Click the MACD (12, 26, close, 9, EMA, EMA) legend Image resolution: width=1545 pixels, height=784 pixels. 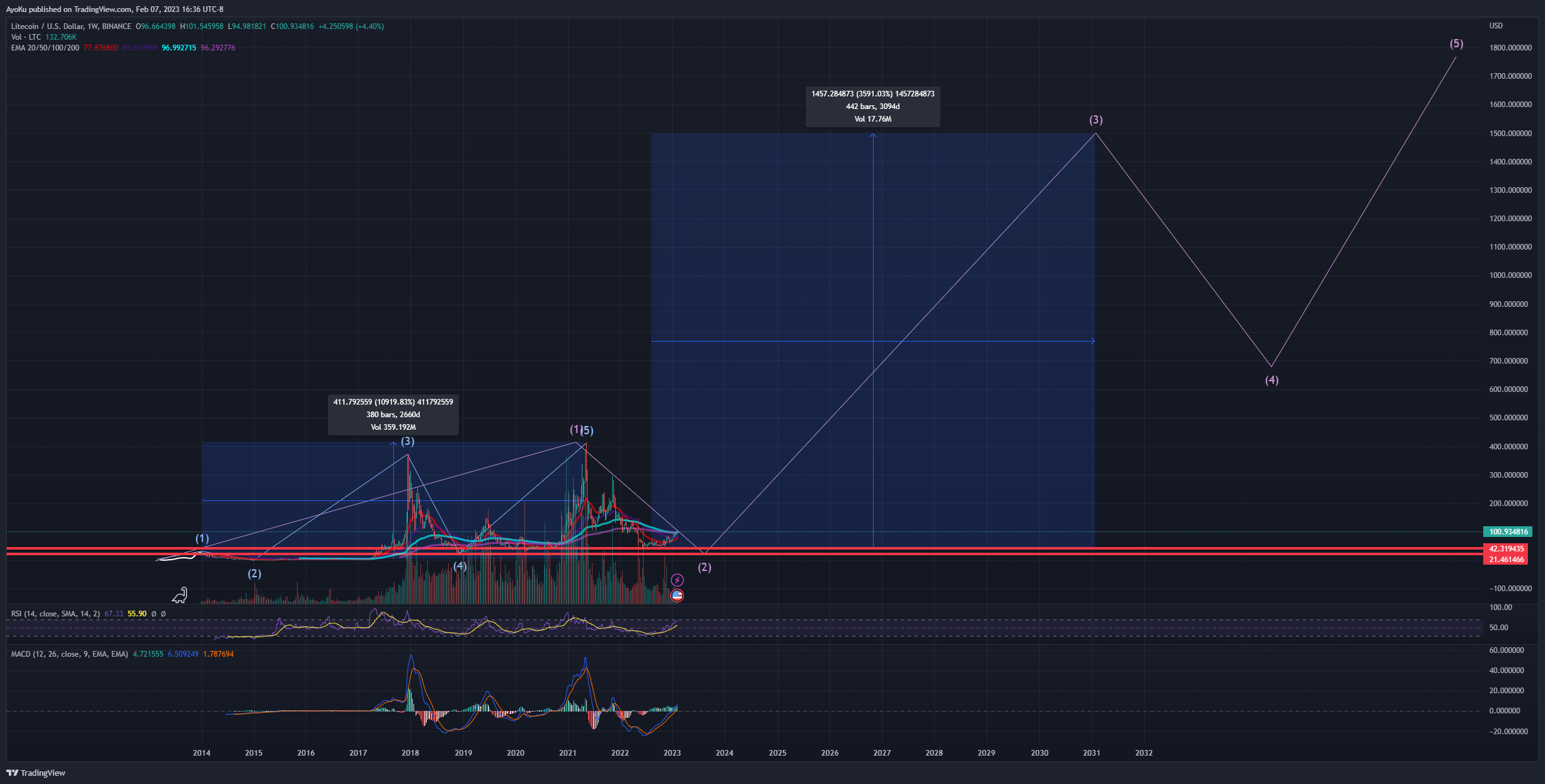pos(69,654)
